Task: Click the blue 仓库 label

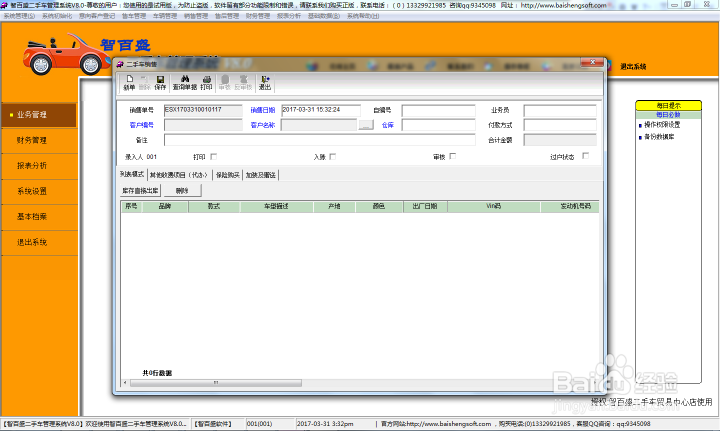Action: pyautogui.click(x=388, y=125)
